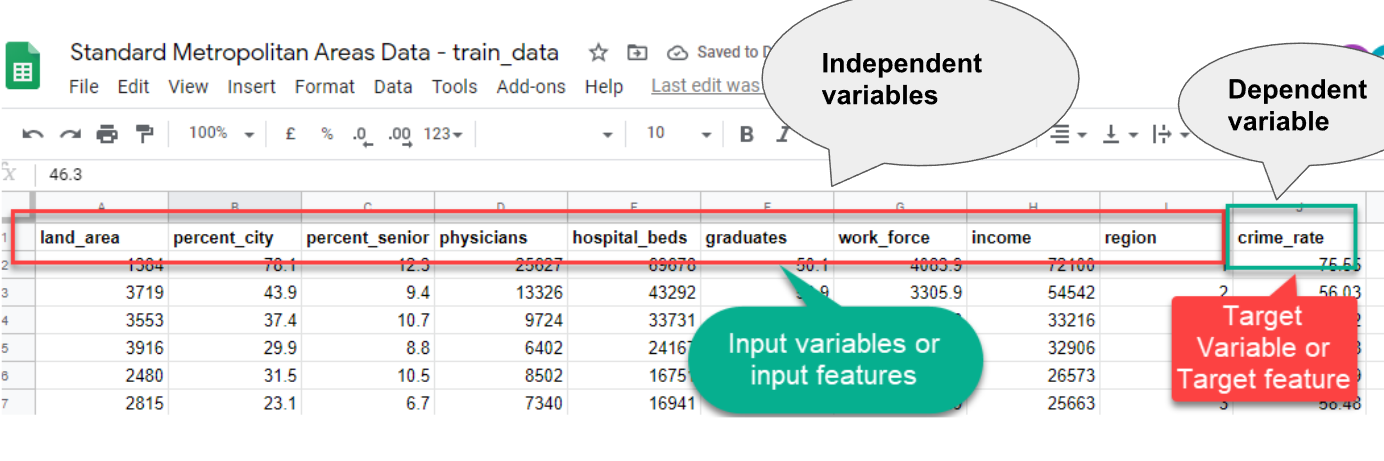
Task: Open the Add-ons menu
Action: (x=531, y=87)
